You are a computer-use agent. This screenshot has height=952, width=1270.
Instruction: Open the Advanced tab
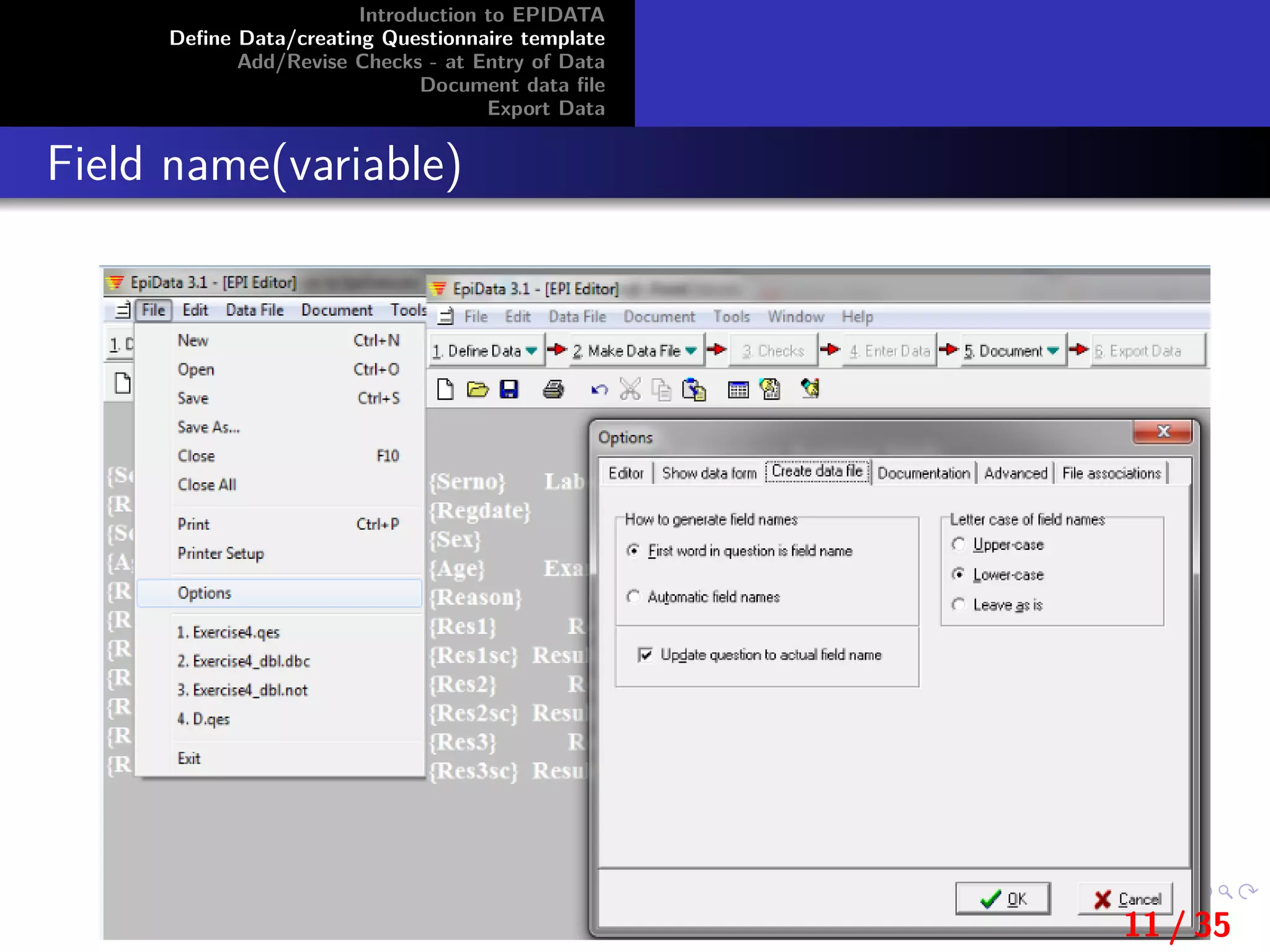click(x=1016, y=474)
